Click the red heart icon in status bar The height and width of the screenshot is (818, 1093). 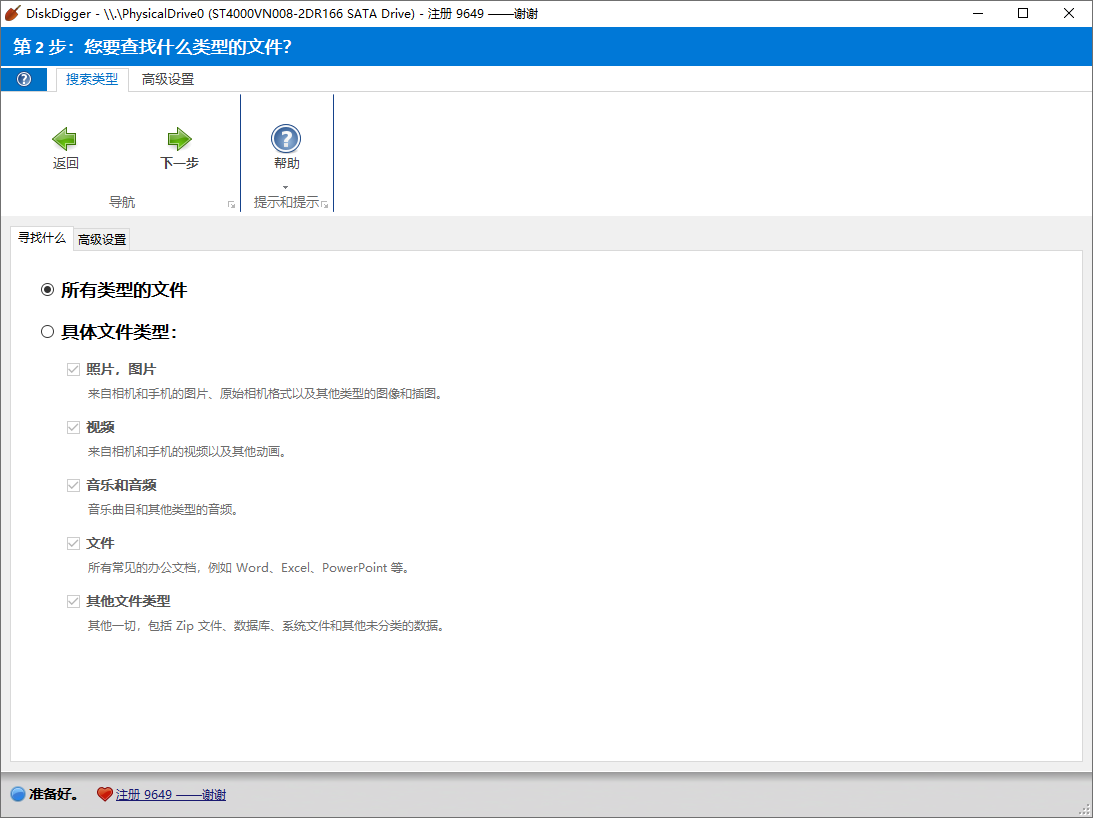click(104, 794)
